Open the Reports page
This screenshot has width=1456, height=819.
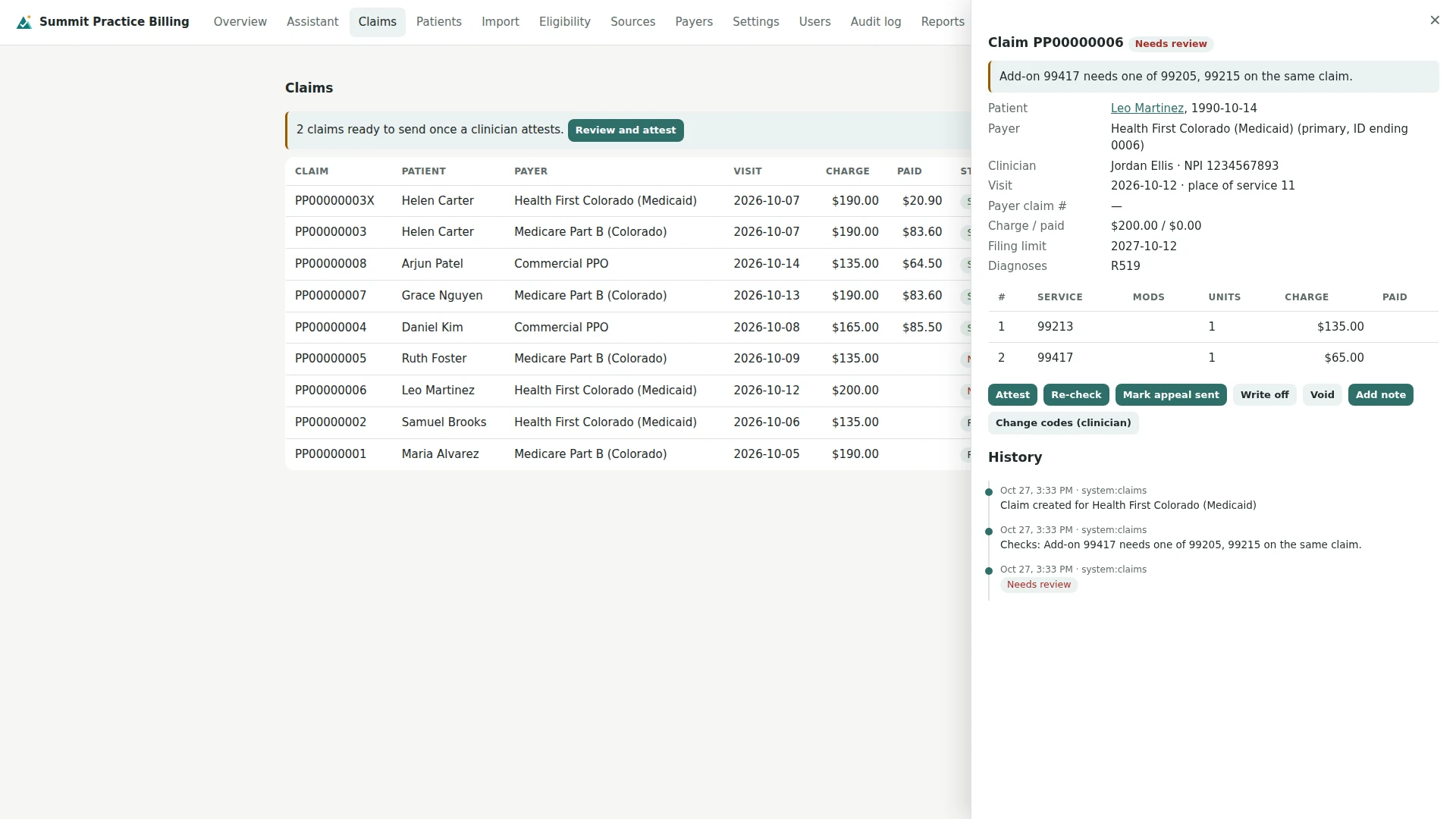[x=943, y=22]
